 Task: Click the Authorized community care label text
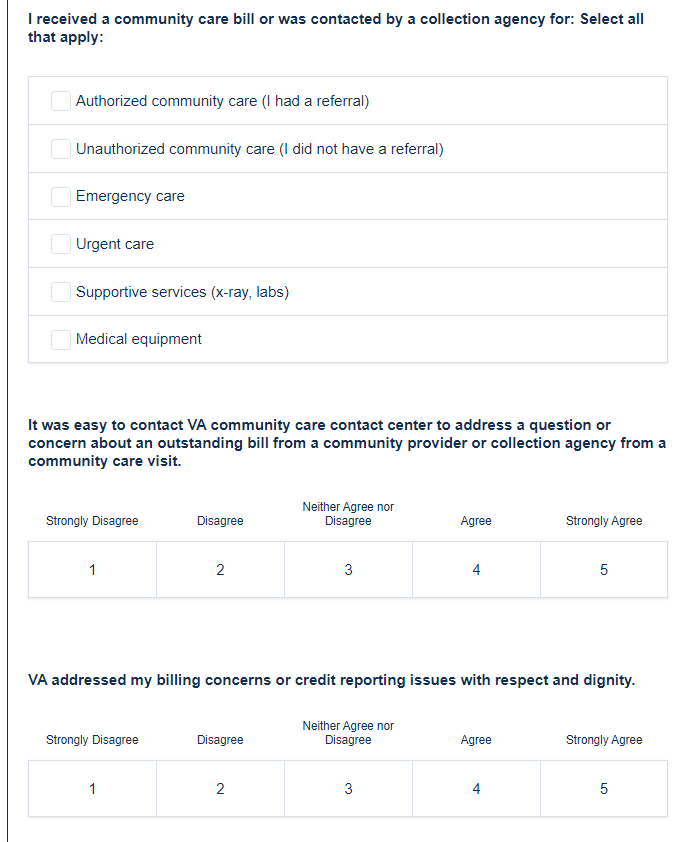click(222, 101)
